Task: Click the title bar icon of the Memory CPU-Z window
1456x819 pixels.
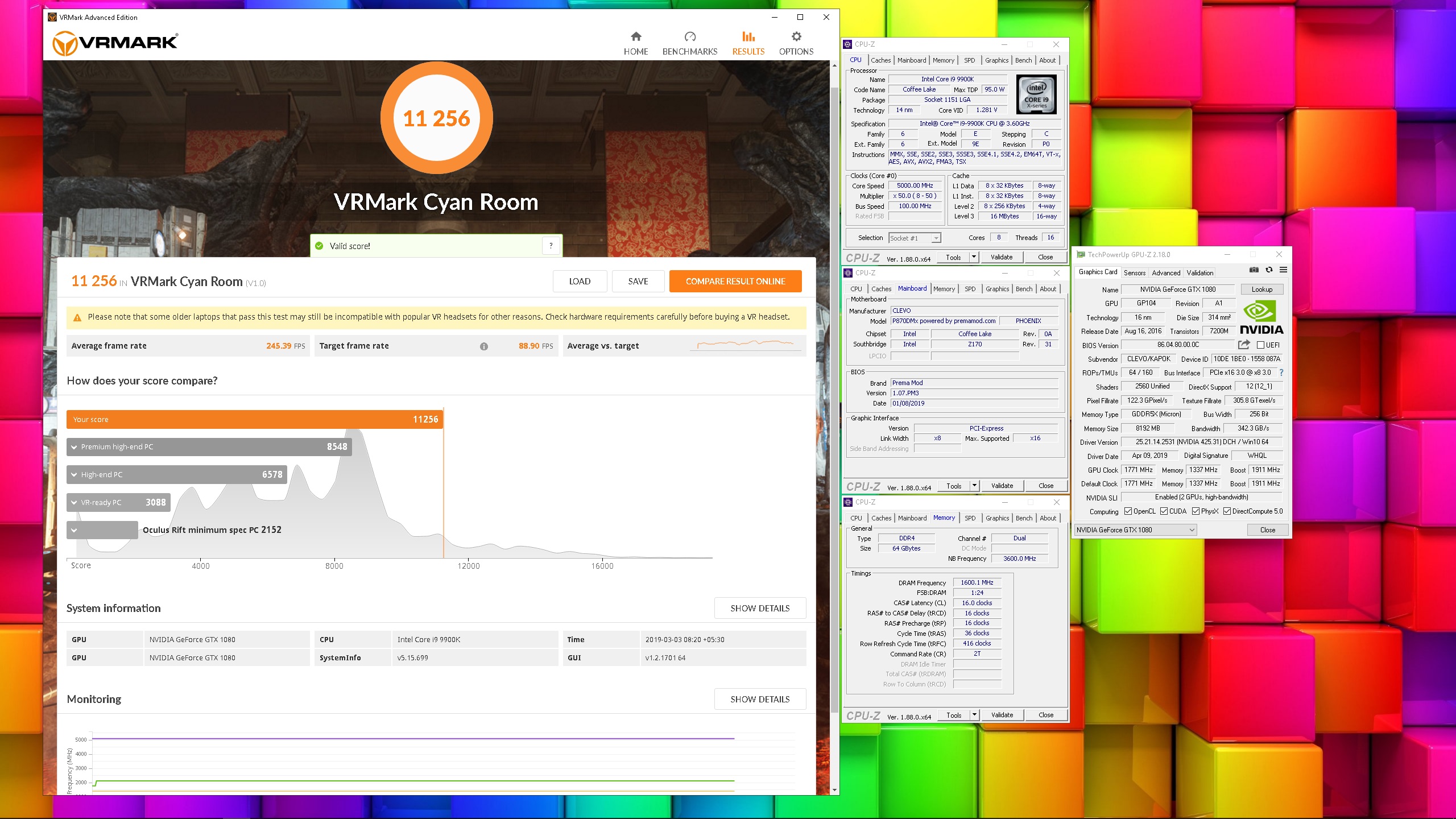Action: click(x=848, y=502)
